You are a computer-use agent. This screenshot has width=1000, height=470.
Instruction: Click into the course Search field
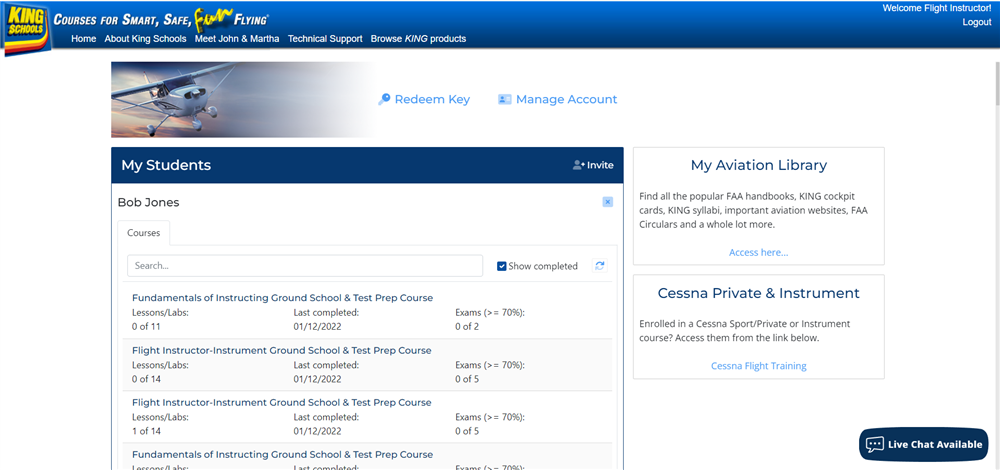[x=305, y=266]
